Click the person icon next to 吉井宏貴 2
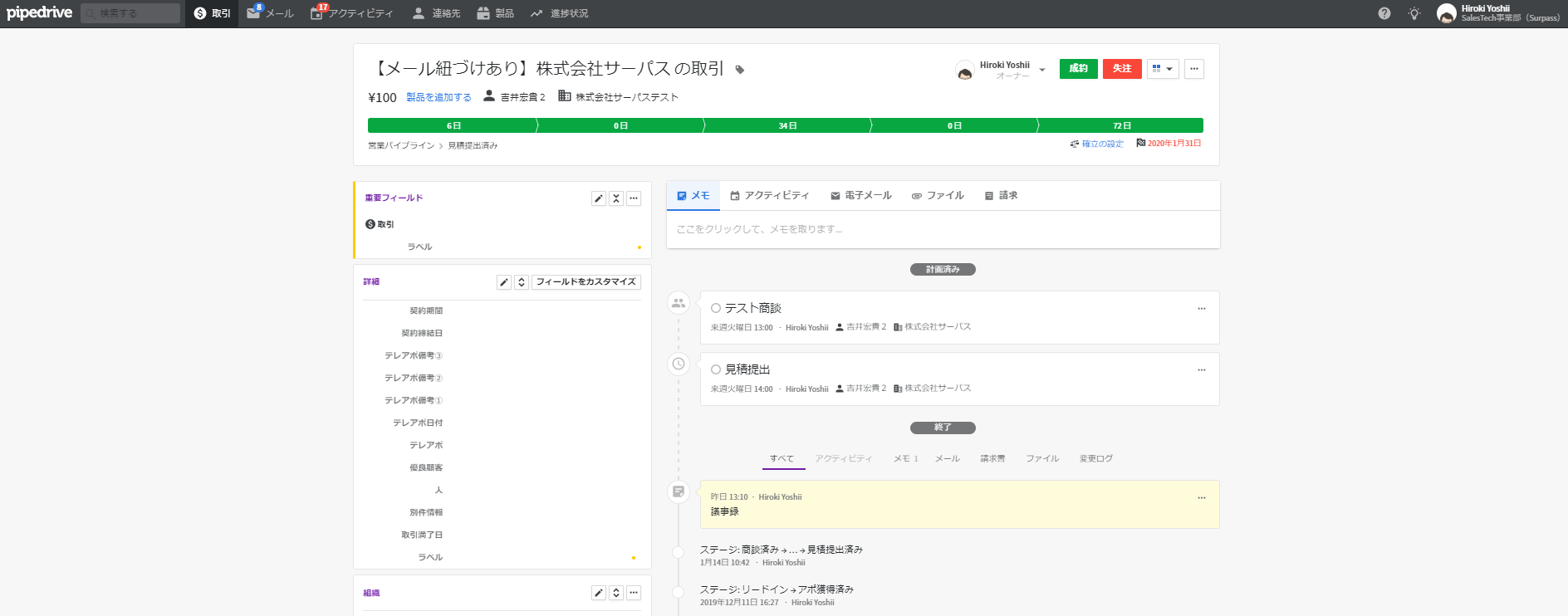The height and width of the screenshot is (616, 1568). (x=489, y=95)
